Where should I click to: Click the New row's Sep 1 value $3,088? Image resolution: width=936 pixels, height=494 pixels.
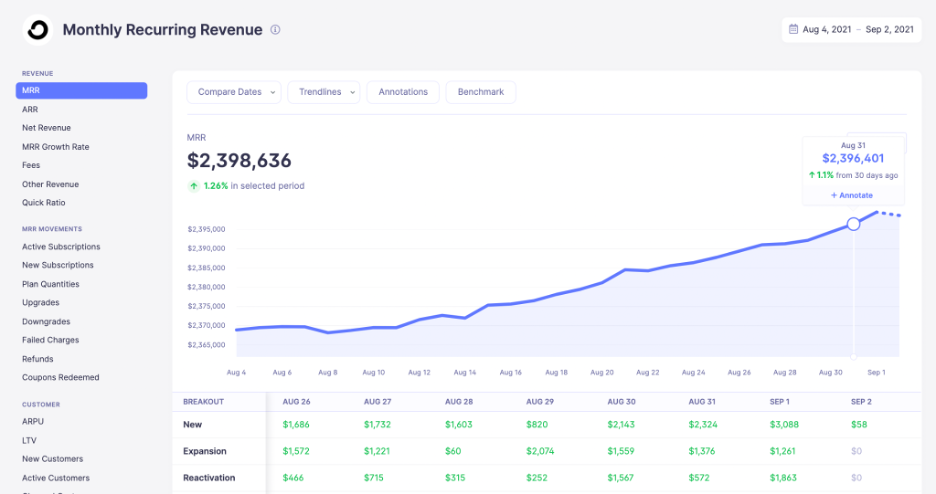tap(784, 425)
